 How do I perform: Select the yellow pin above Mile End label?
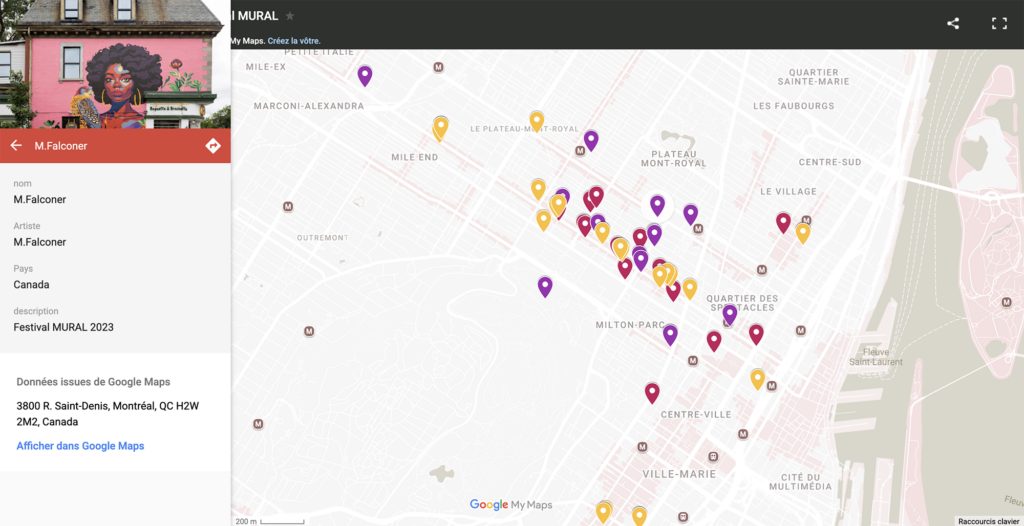[x=441, y=127]
